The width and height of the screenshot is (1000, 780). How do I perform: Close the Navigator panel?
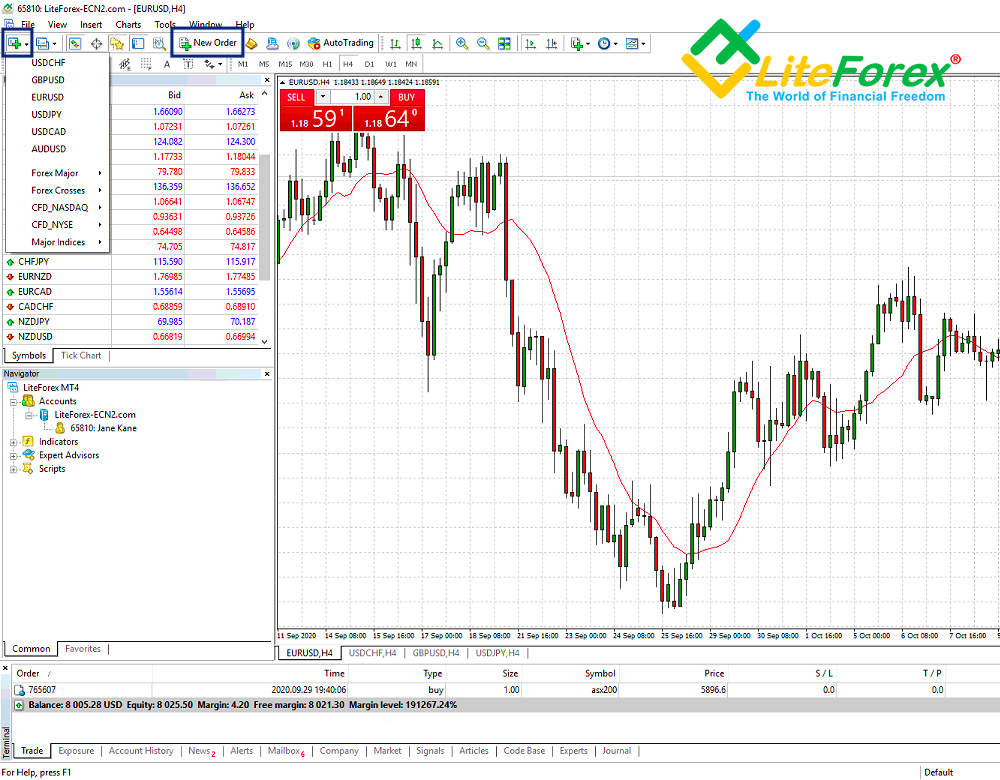tap(267, 374)
